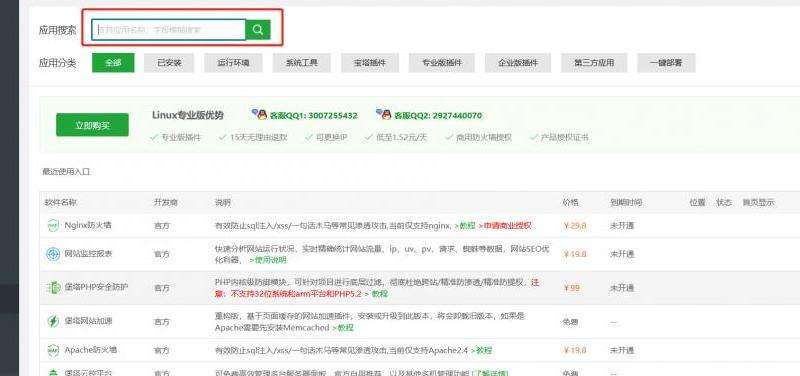Click the 堡塔网站加速 lightning icon

click(x=53, y=321)
